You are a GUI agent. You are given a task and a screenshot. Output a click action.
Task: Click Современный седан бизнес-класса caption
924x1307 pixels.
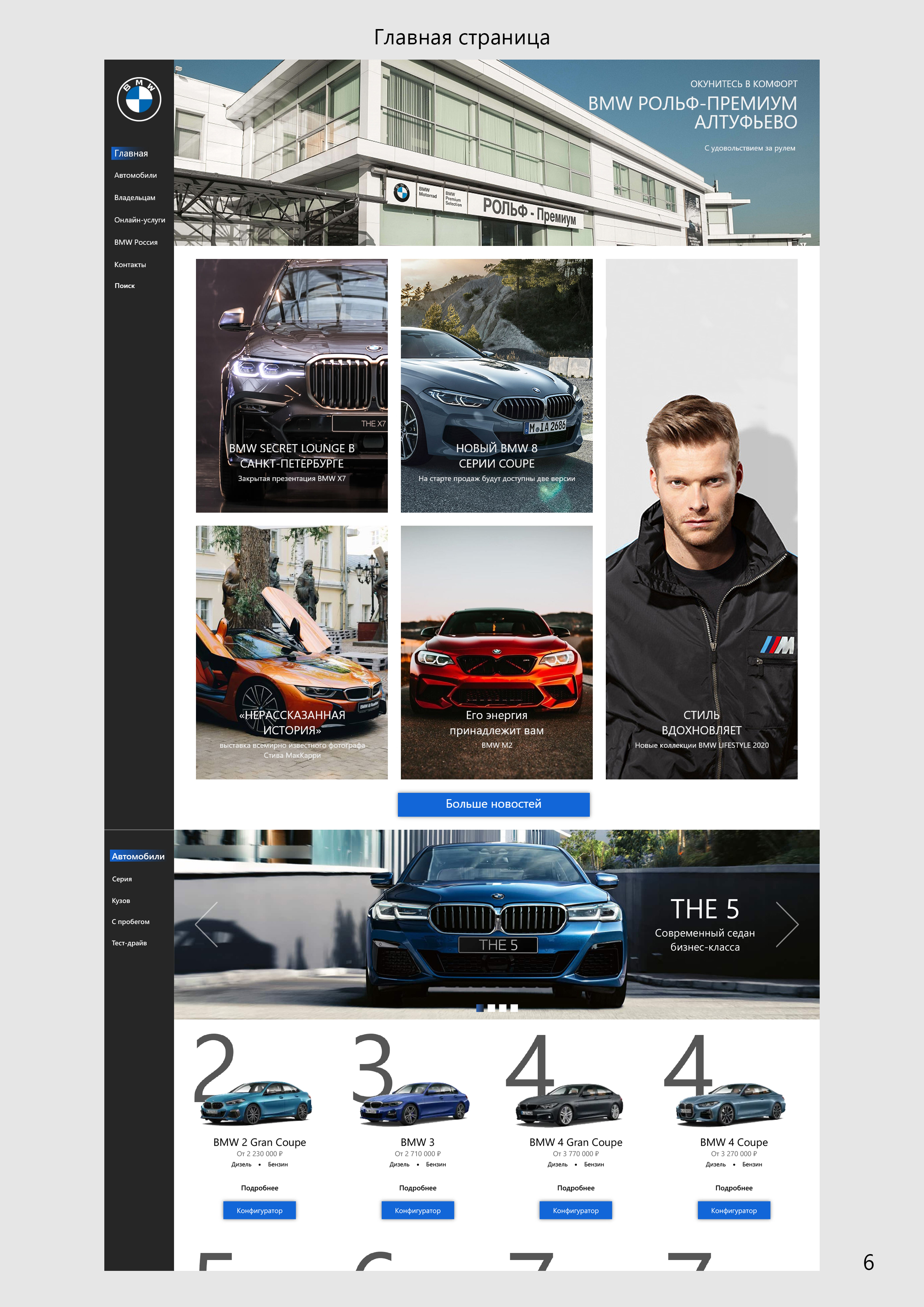(705, 940)
